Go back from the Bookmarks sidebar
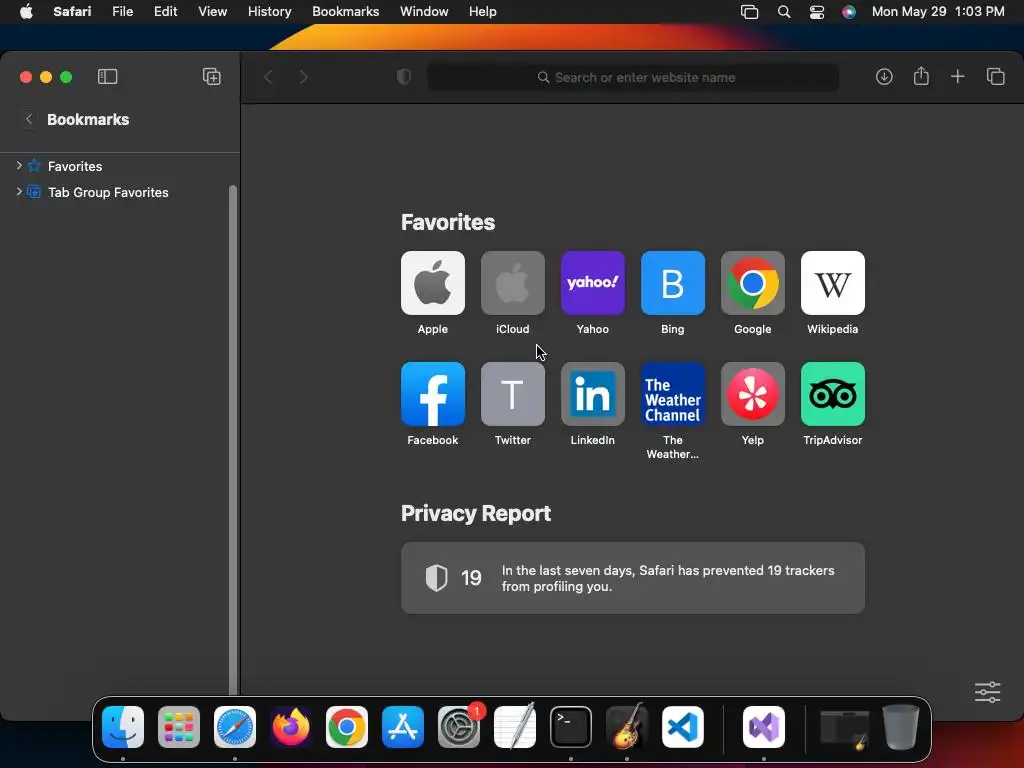 pos(29,119)
